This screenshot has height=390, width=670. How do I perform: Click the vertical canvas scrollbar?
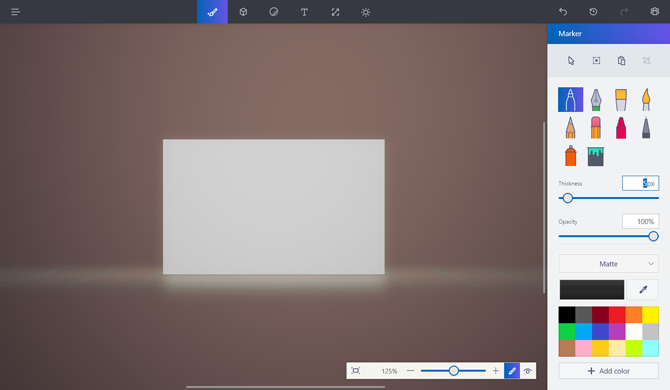coord(544,208)
